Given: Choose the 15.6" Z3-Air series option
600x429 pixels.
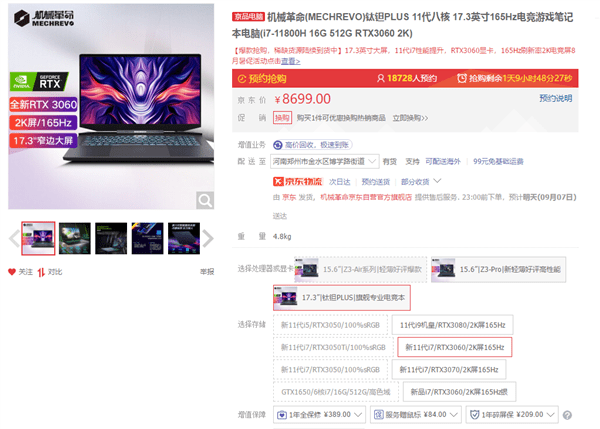Looking at the screenshot, I should click(x=360, y=269).
